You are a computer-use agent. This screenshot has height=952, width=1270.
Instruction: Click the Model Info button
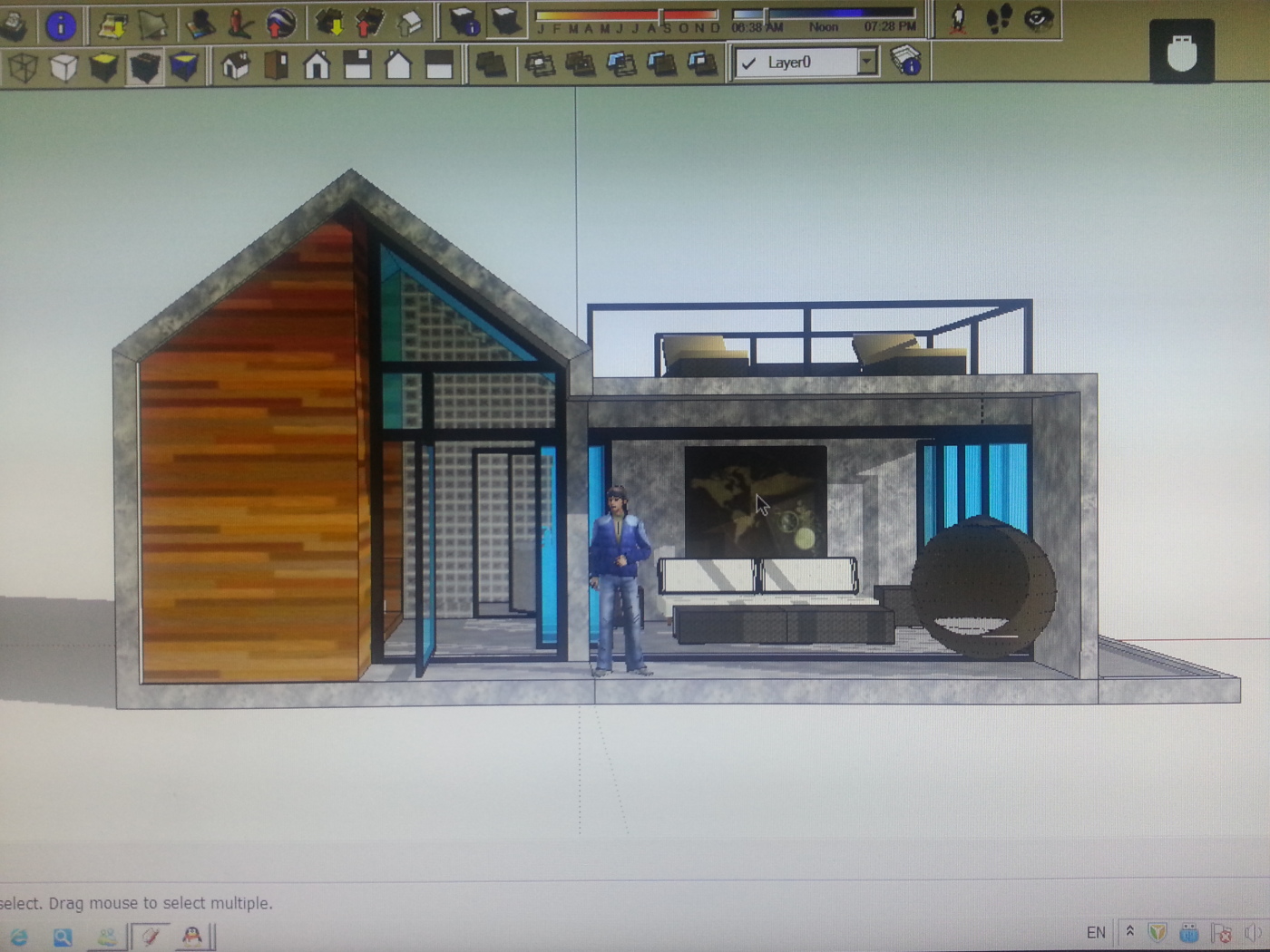pos(60,25)
